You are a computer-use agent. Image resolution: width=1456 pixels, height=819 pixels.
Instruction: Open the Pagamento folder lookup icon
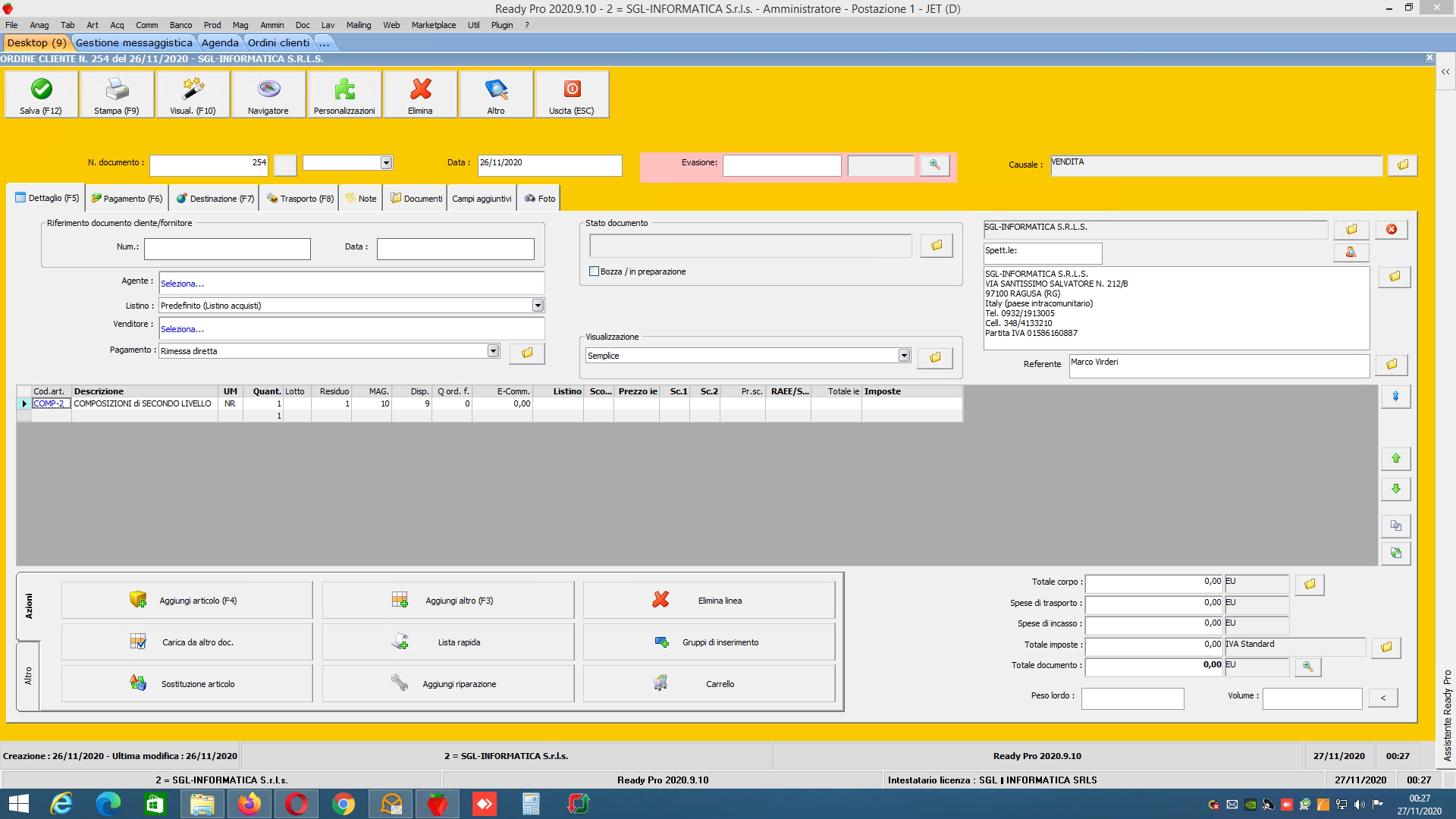point(527,353)
